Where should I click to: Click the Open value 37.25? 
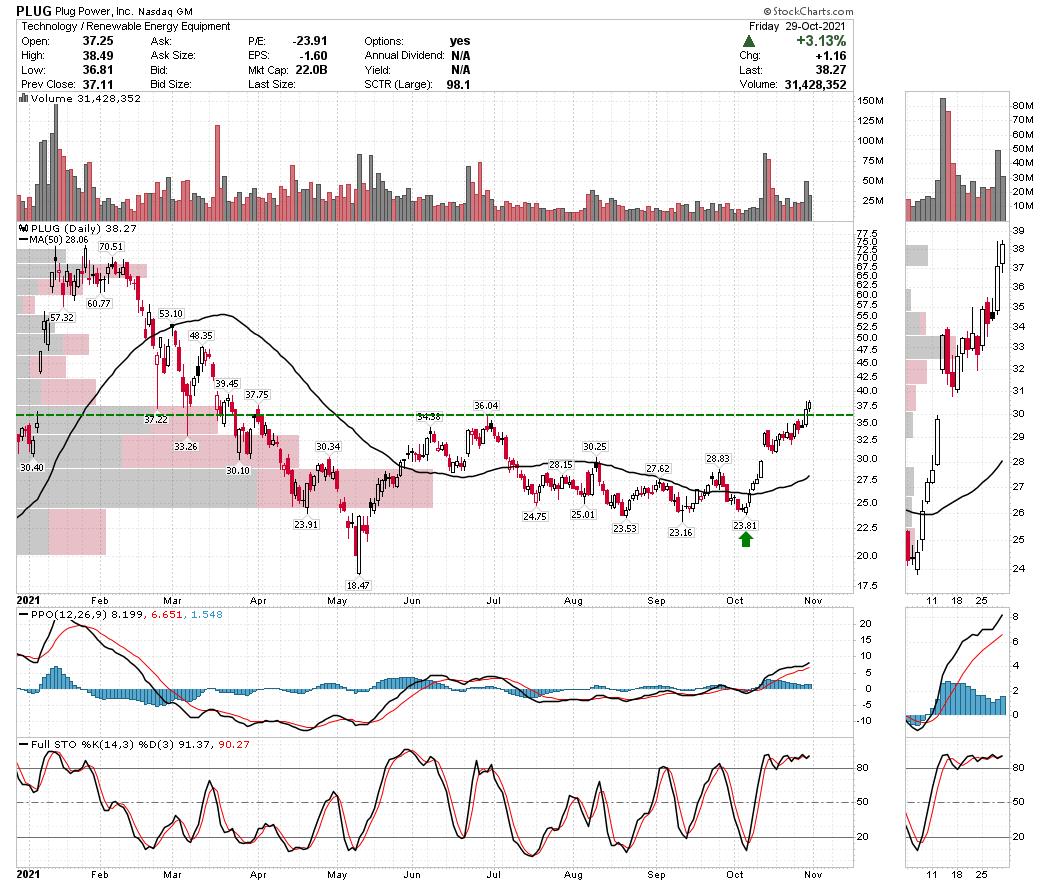[x=98, y=41]
